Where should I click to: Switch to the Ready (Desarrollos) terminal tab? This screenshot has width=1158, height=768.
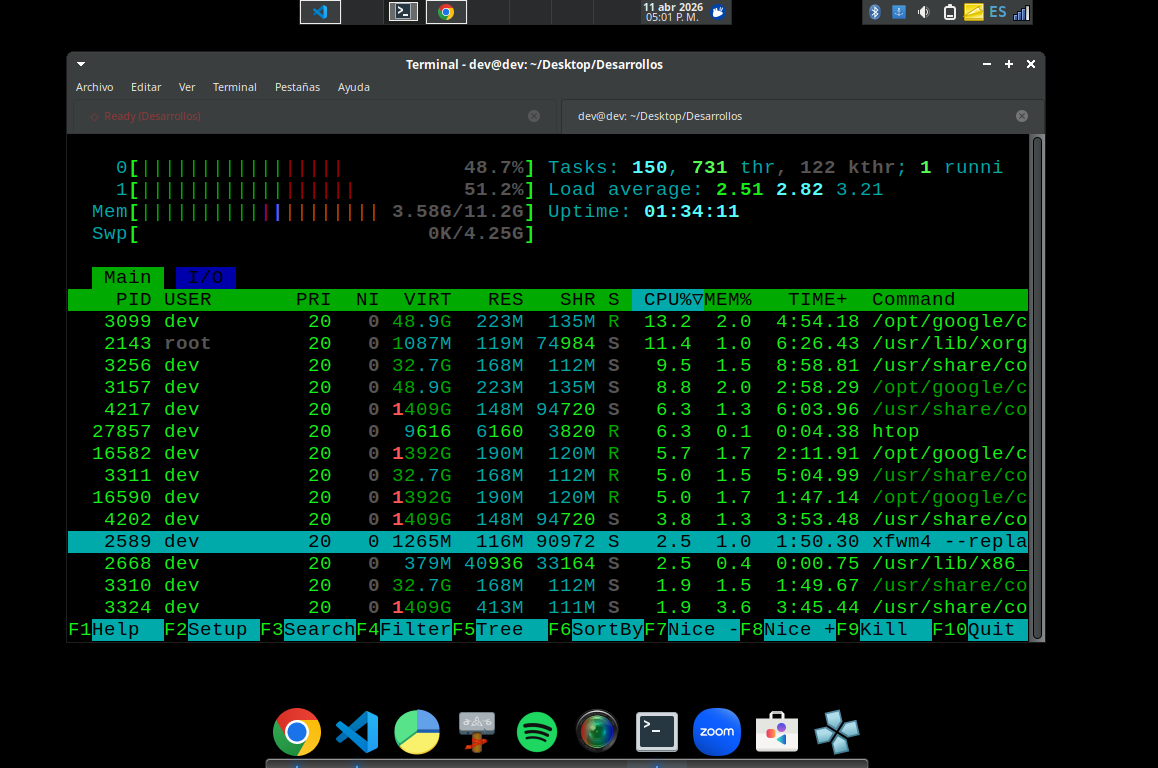click(x=314, y=116)
